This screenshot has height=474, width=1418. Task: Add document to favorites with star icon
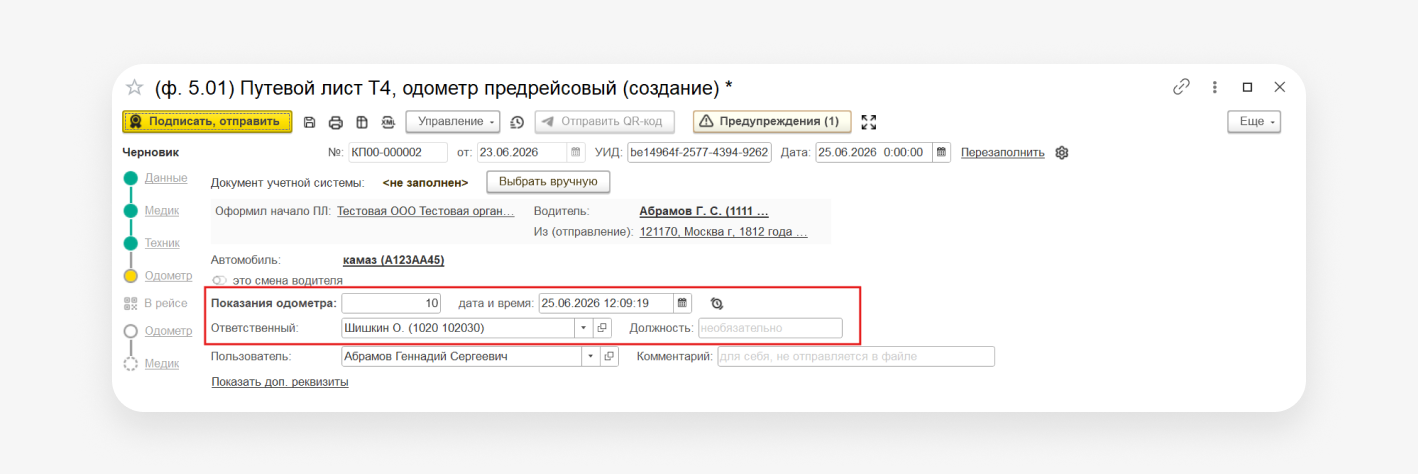[134, 87]
